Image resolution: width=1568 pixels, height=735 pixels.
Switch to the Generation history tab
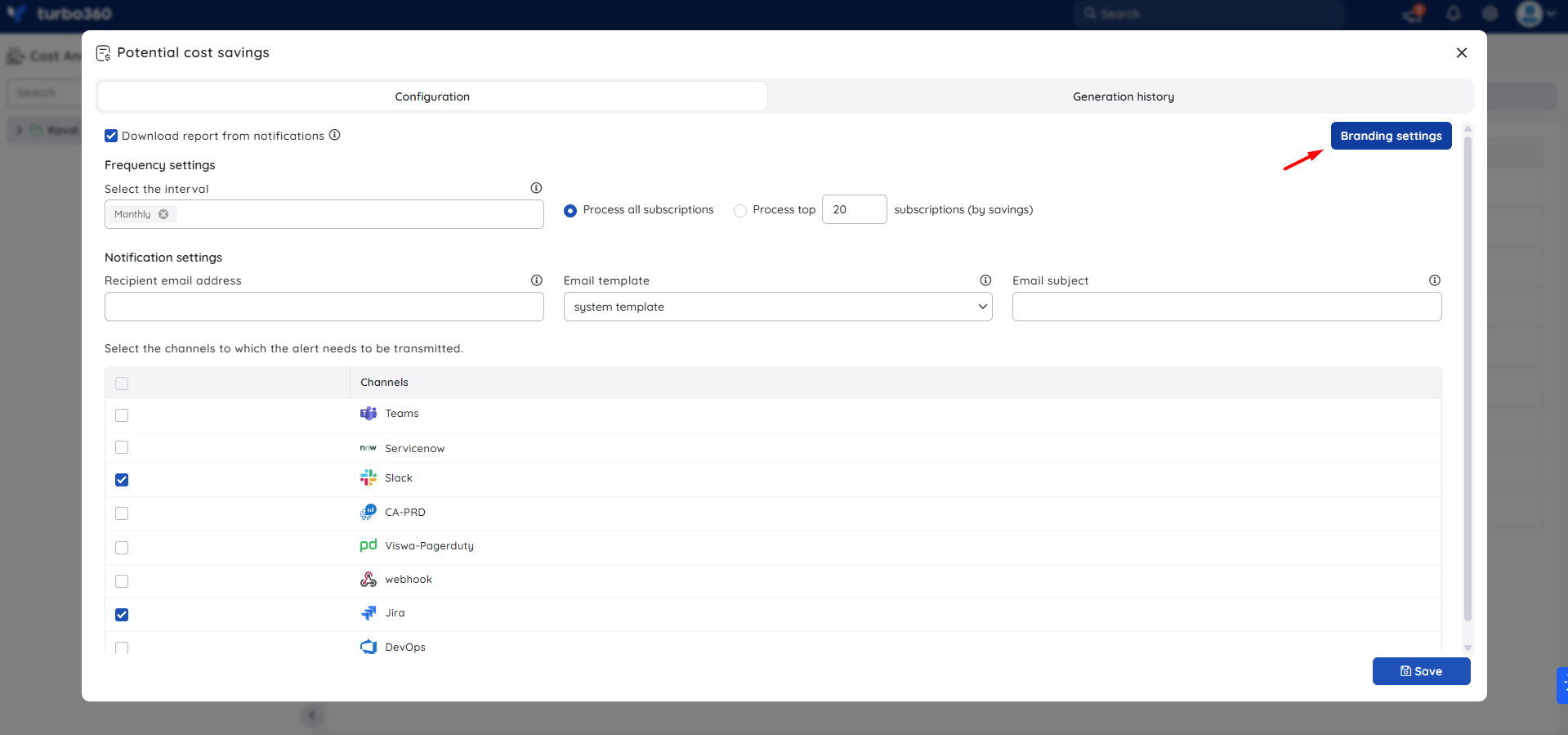click(1124, 96)
